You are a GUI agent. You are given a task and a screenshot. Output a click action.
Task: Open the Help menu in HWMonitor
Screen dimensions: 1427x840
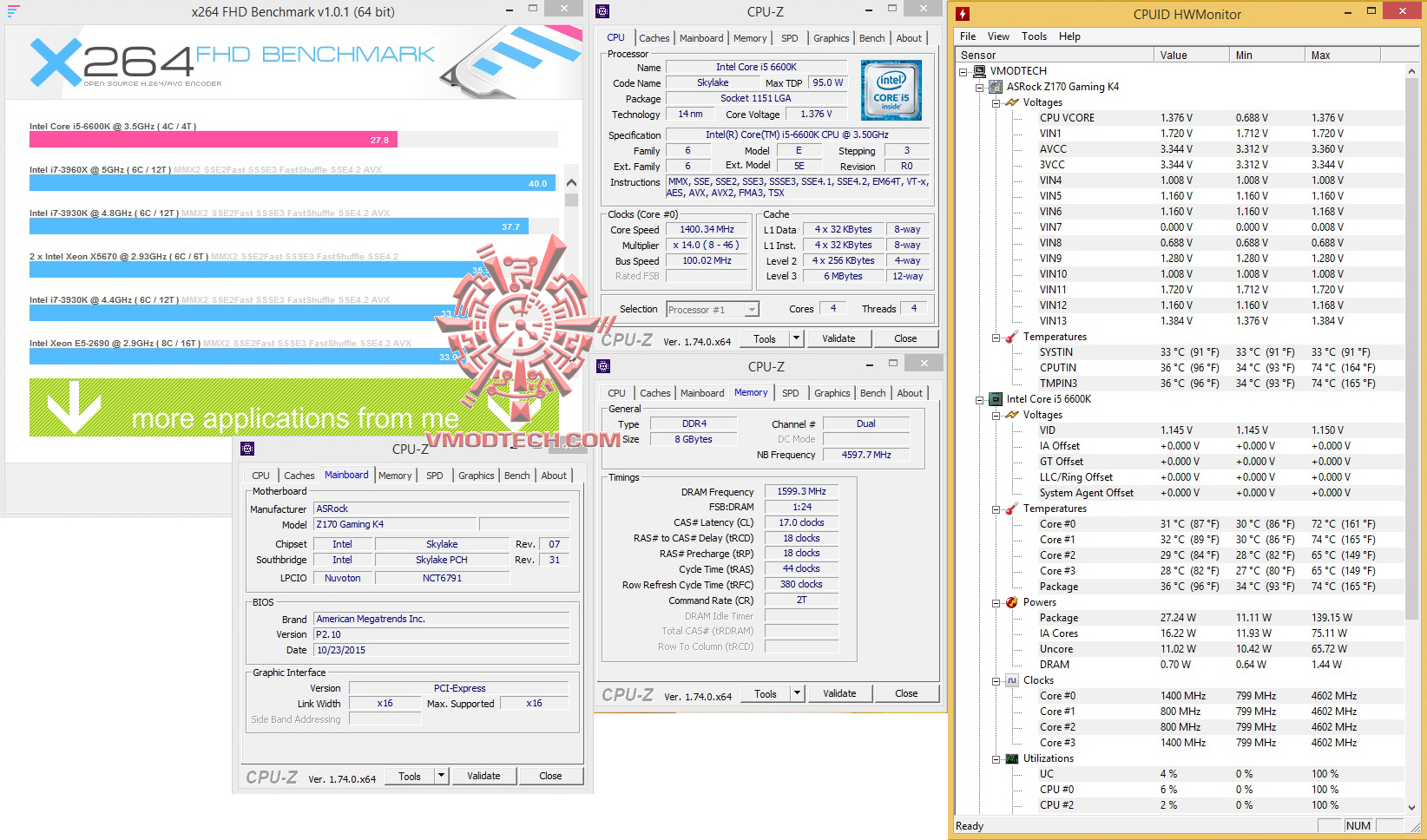click(1069, 36)
